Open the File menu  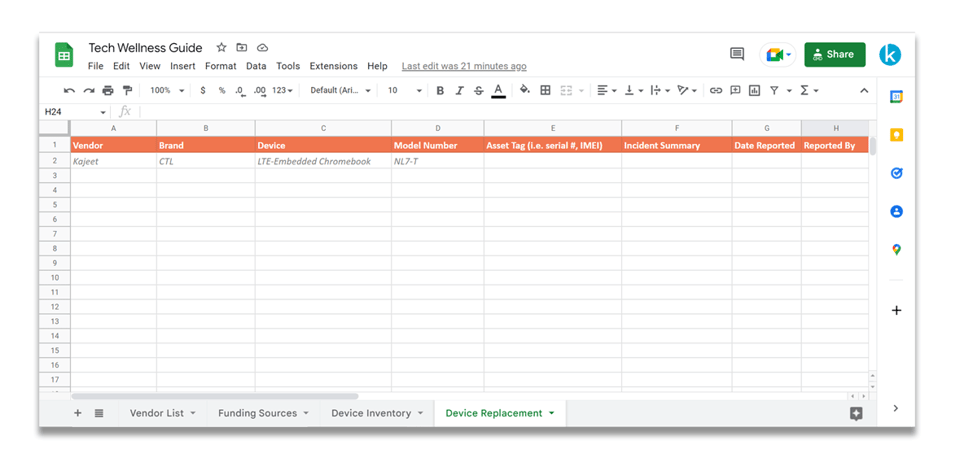click(96, 66)
